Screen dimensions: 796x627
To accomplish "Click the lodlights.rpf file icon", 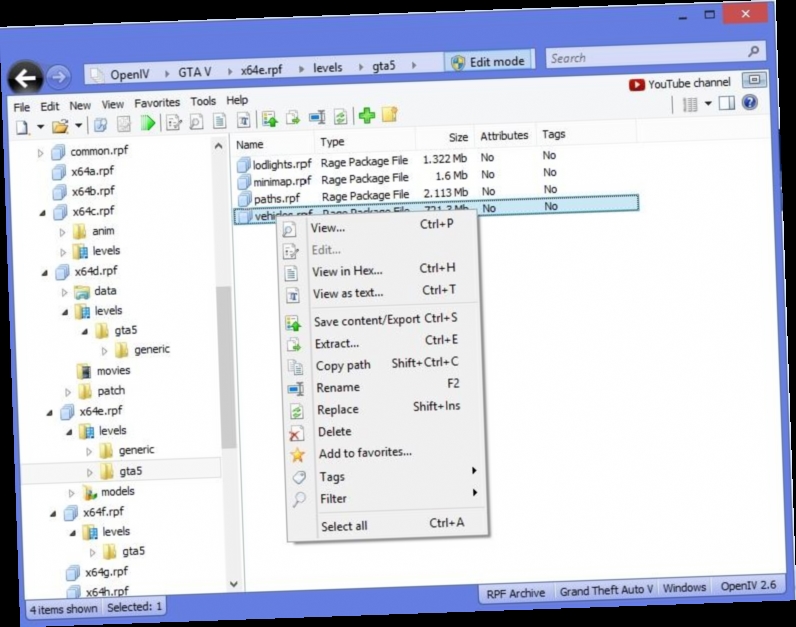I will point(244,165).
